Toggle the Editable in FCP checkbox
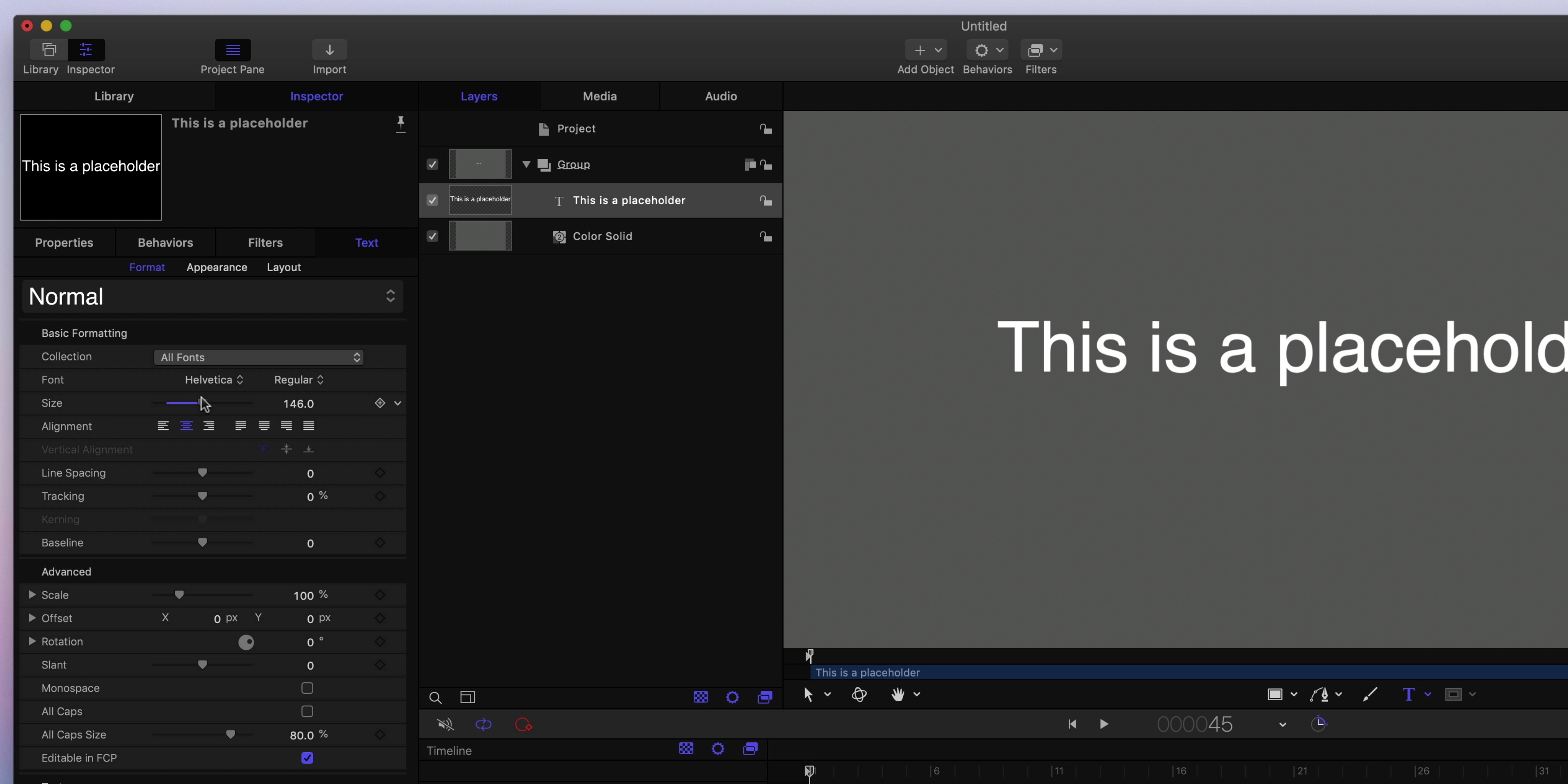The image size is (1568, 784). click(x=307, y=757)
